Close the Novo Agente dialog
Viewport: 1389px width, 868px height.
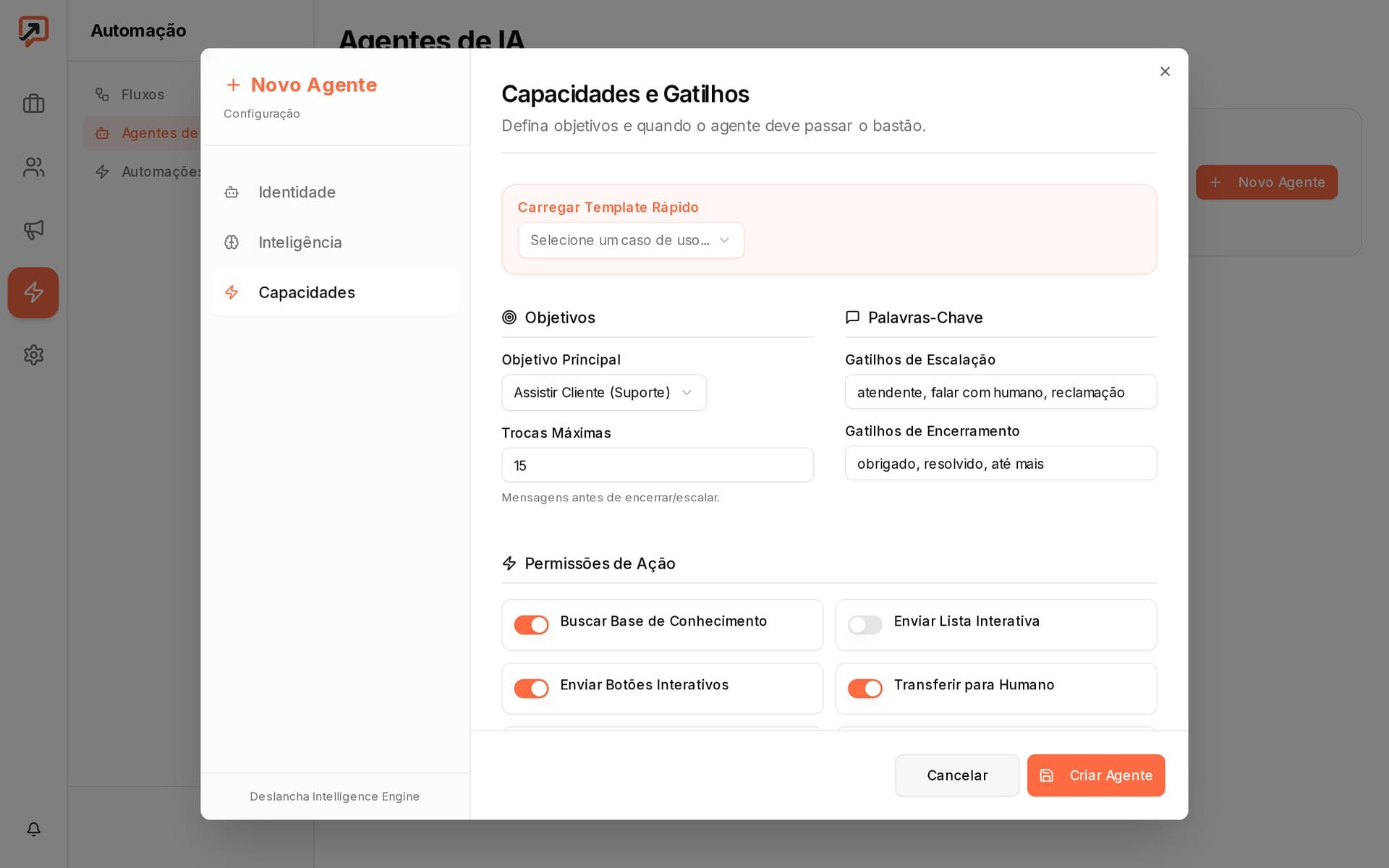[x=1165, y=72]
